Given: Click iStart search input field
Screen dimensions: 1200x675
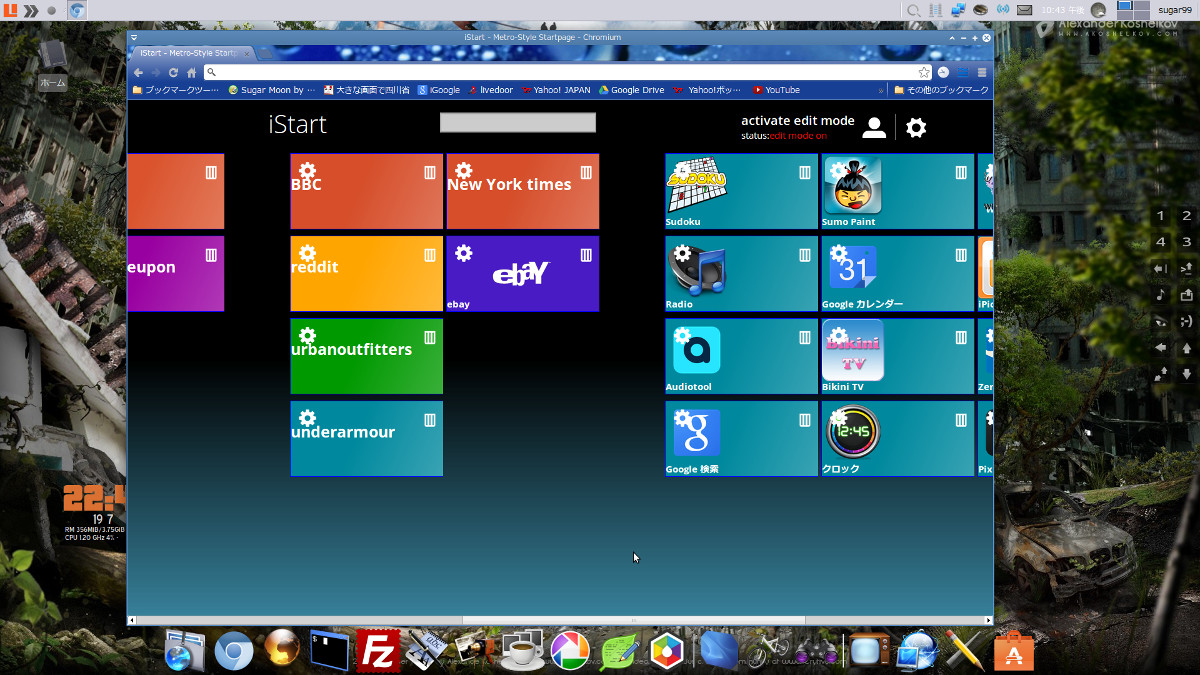Looking at the screenshot, I should [518, 123].
